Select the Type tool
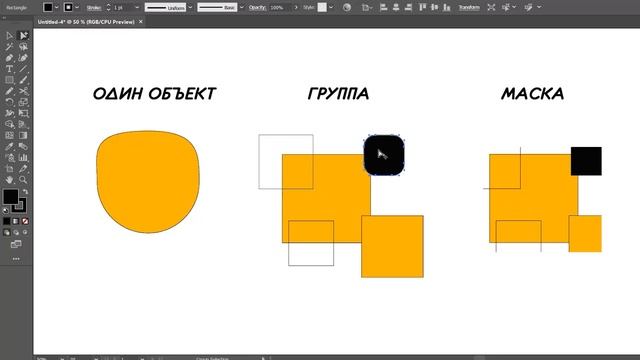The image size is (640, 360). coord(9,69)
